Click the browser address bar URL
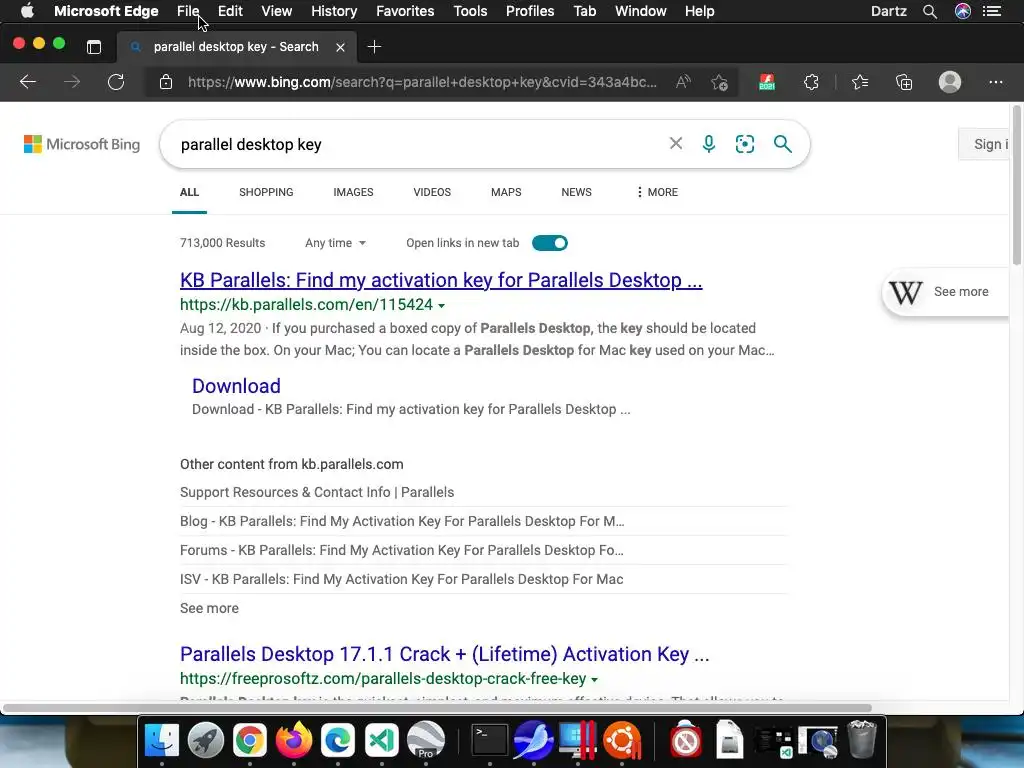 (x=422, y=82)
